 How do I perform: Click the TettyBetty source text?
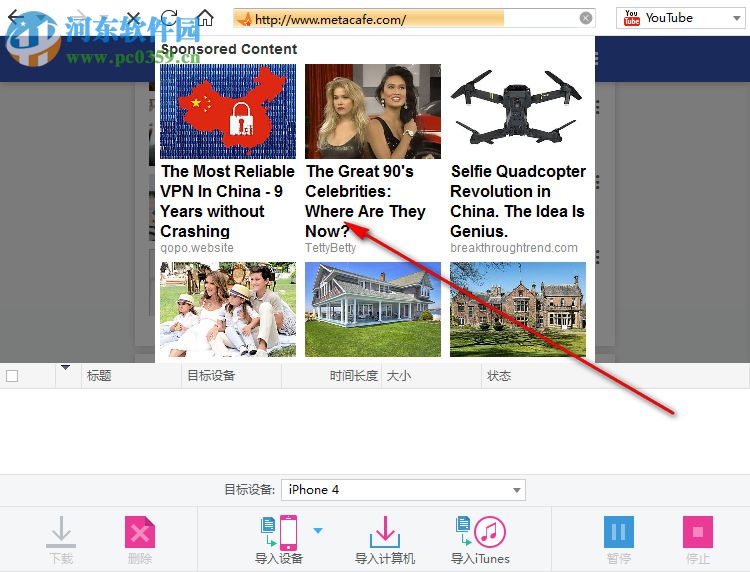point(331,248)
